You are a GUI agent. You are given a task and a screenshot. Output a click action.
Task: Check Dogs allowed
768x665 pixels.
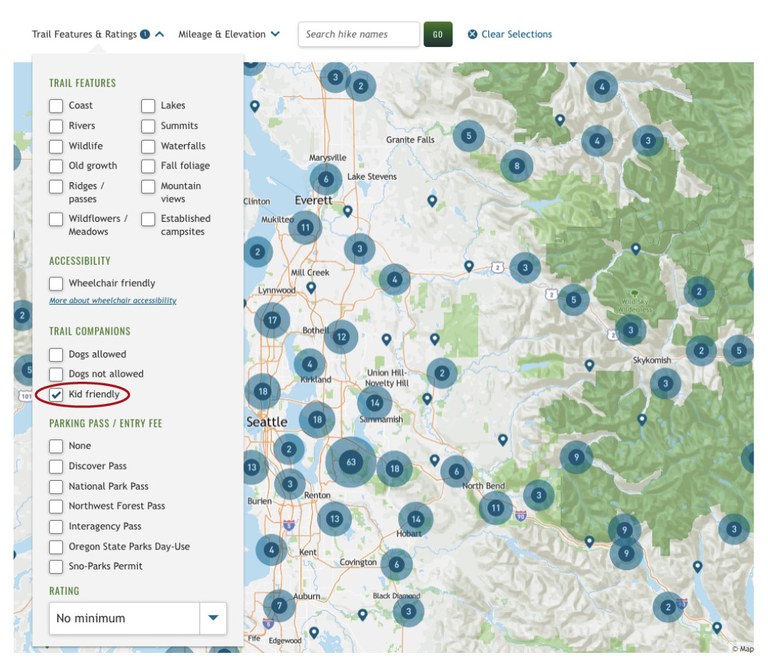point(56,355)
